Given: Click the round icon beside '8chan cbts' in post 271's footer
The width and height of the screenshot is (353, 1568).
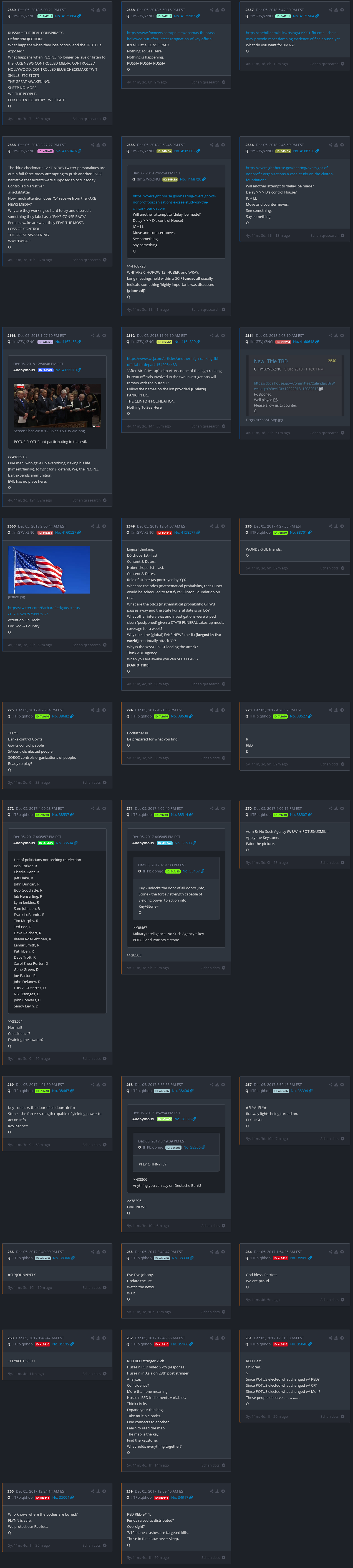Looking at the screenshot, I should click(224, 968).
